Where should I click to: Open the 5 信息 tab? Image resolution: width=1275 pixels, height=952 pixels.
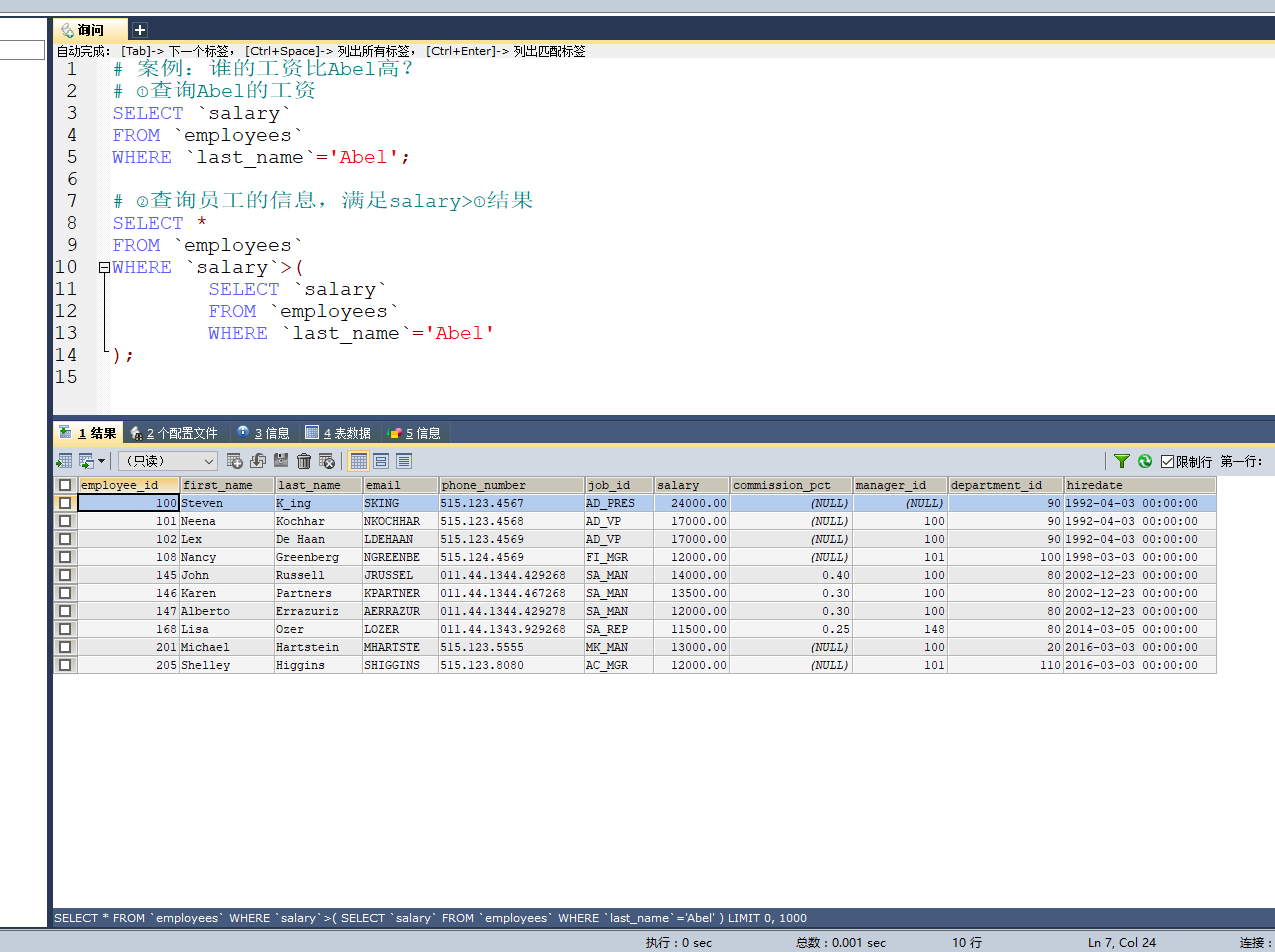[414, 433]
